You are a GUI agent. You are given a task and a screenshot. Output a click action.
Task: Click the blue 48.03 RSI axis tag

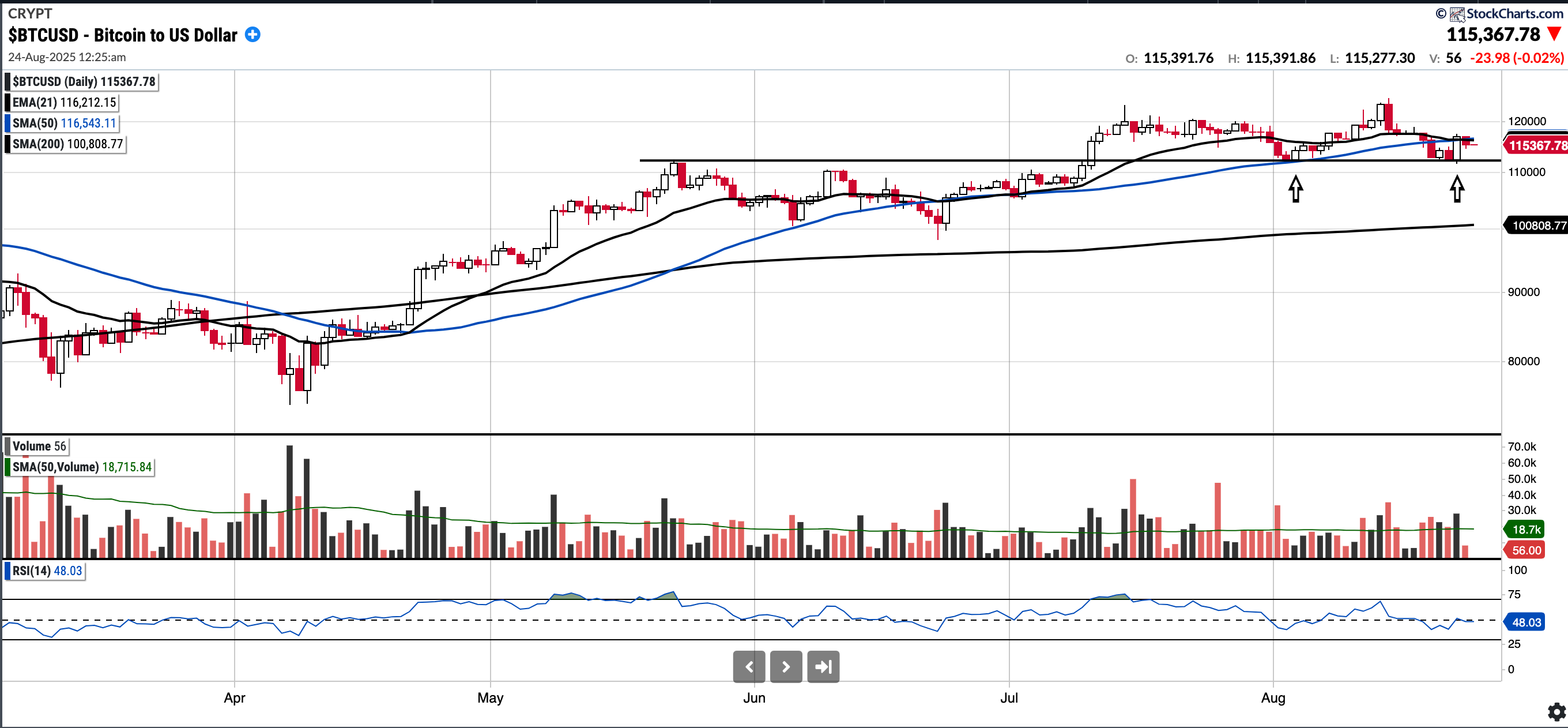1525,622
